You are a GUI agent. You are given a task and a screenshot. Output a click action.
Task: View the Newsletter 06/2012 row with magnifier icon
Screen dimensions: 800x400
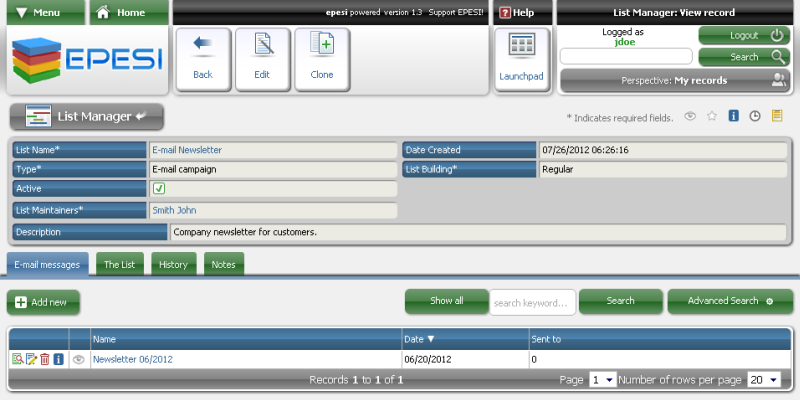(17, 359)
